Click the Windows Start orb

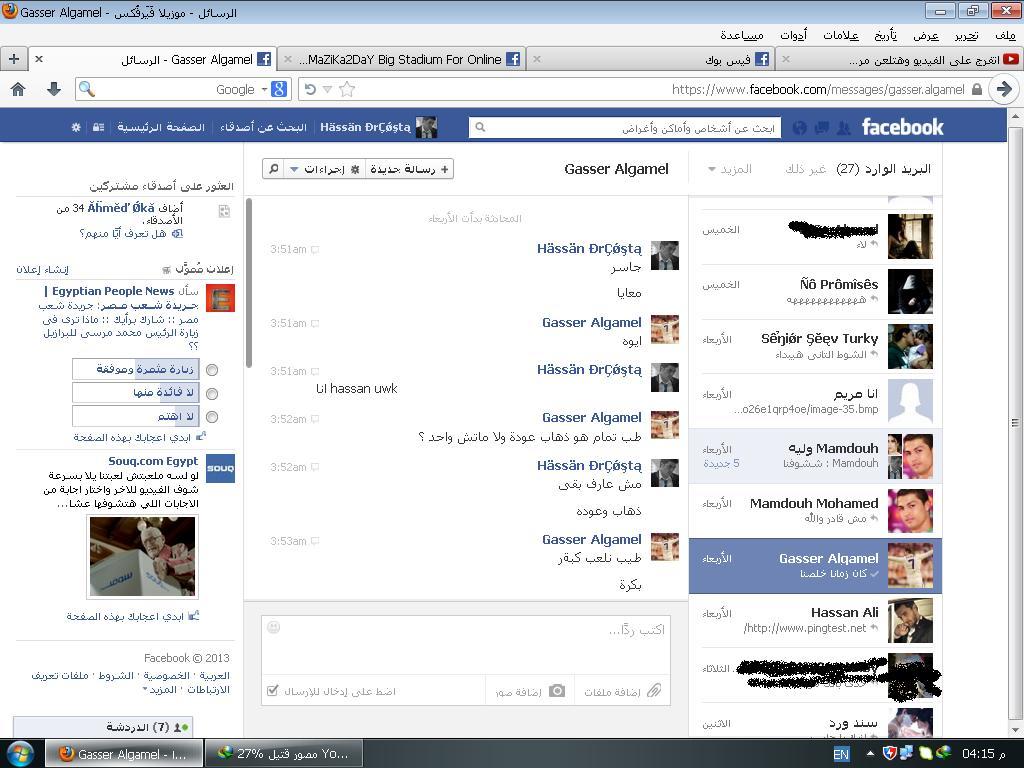pyautogui.click(x=20, y=754)
